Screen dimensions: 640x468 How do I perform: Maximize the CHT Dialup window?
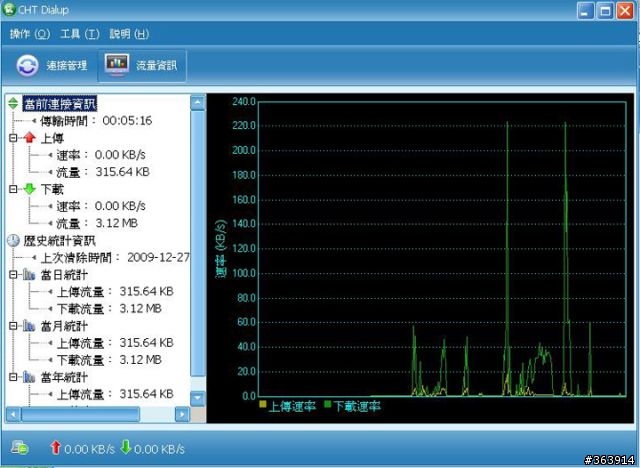[605, 11]
